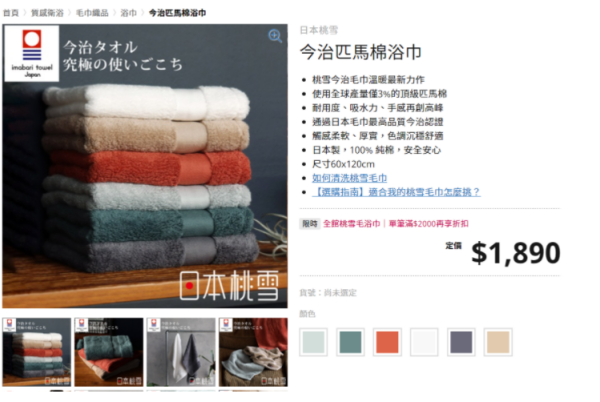The image size is (600, 402).
Task: Open the 毛巾織品 breadcrumb
Action: (x=92, y=13)
